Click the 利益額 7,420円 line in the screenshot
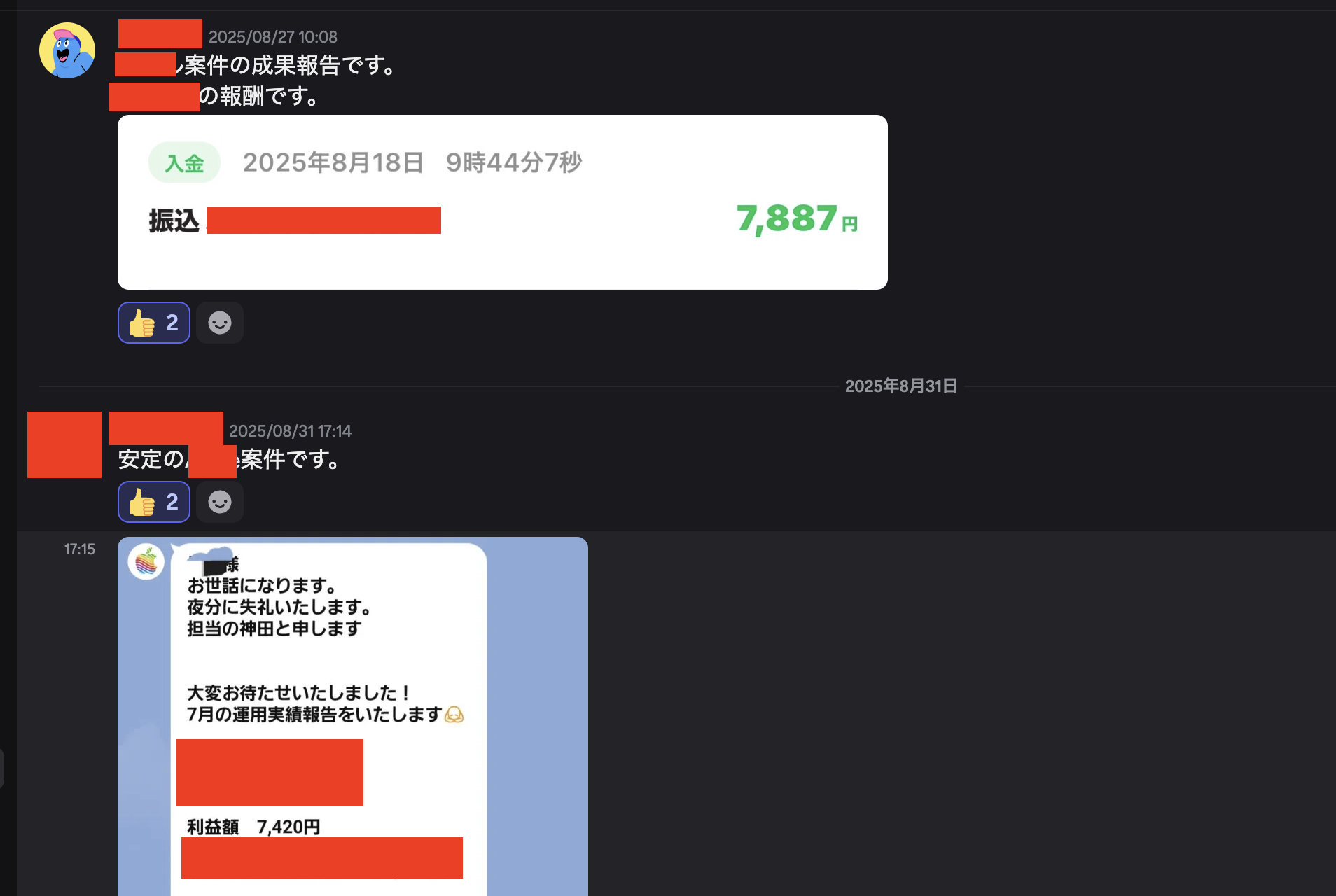This screenshot has width=1336, height=896. (253, 827)
